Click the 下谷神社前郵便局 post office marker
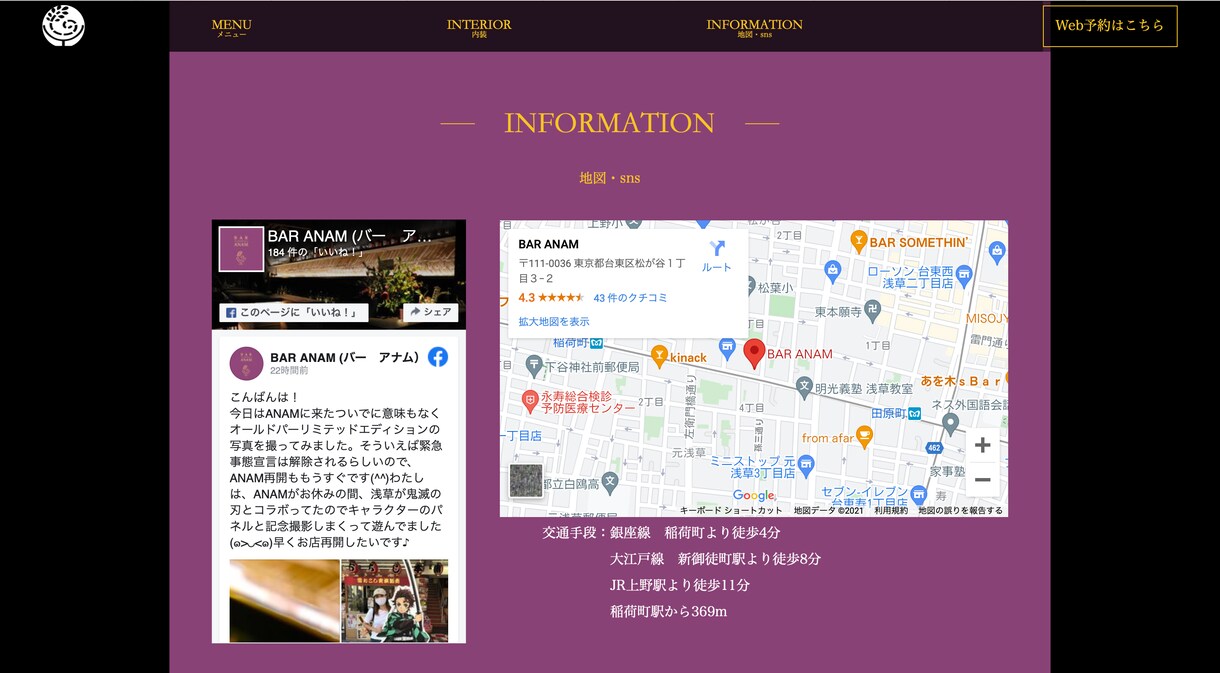 click(535, 366)
